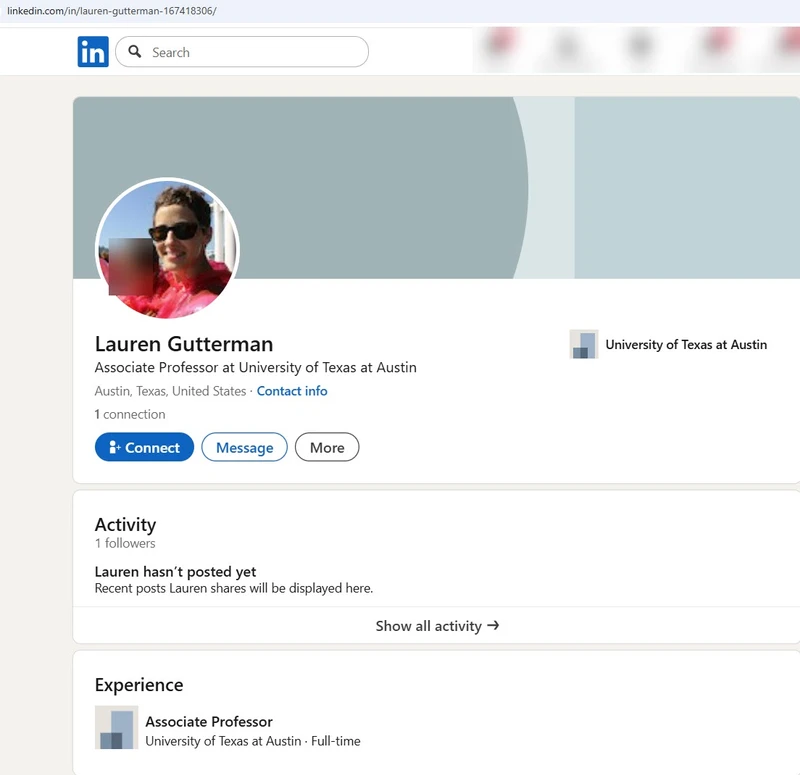The width and height of the screenshot is (800, 775).
Task: Click the company logo in Experience section
Action: pos(116,728)
